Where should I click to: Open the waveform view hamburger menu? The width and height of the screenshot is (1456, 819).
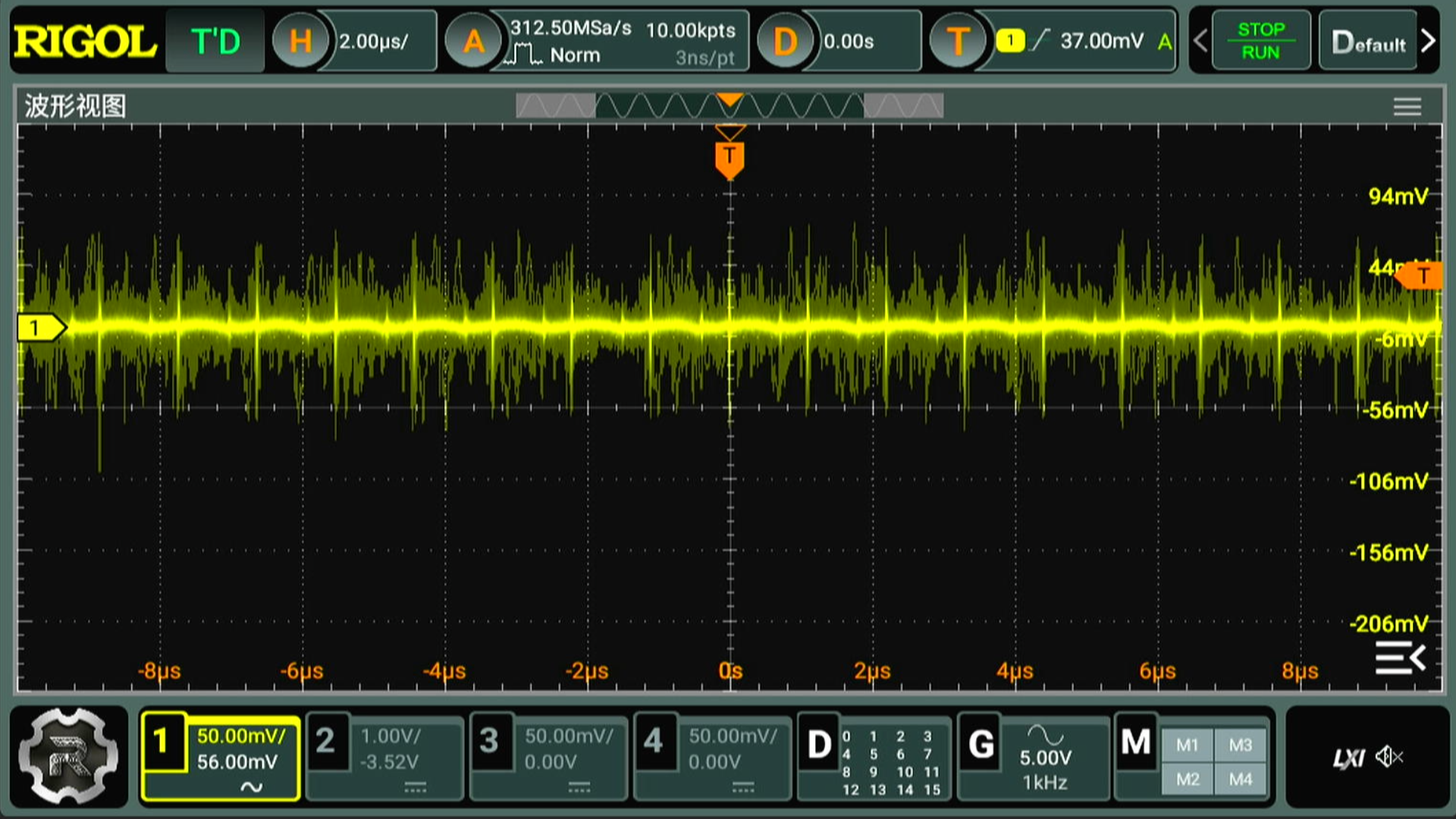pos(1407,106)
